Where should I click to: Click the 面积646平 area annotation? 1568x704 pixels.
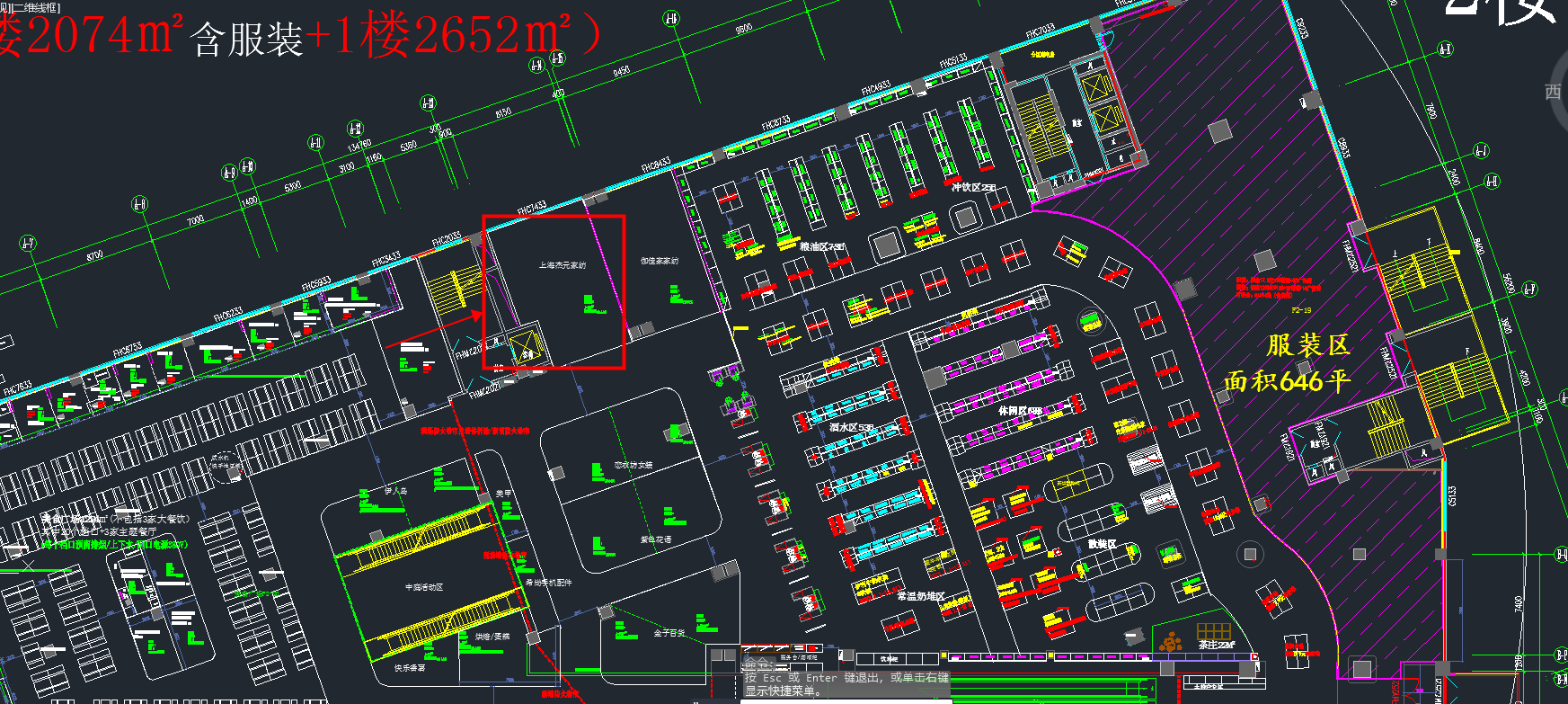(1287, 381)
